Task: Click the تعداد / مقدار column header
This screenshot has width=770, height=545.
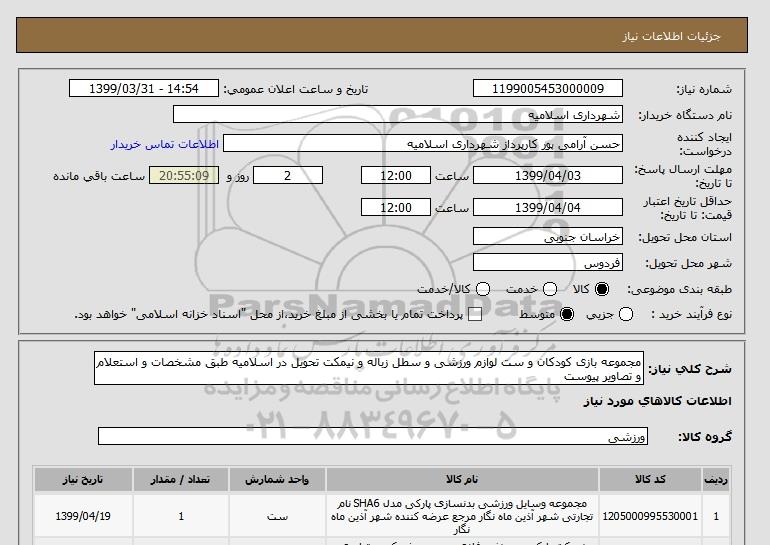Action: coord(180,479)
